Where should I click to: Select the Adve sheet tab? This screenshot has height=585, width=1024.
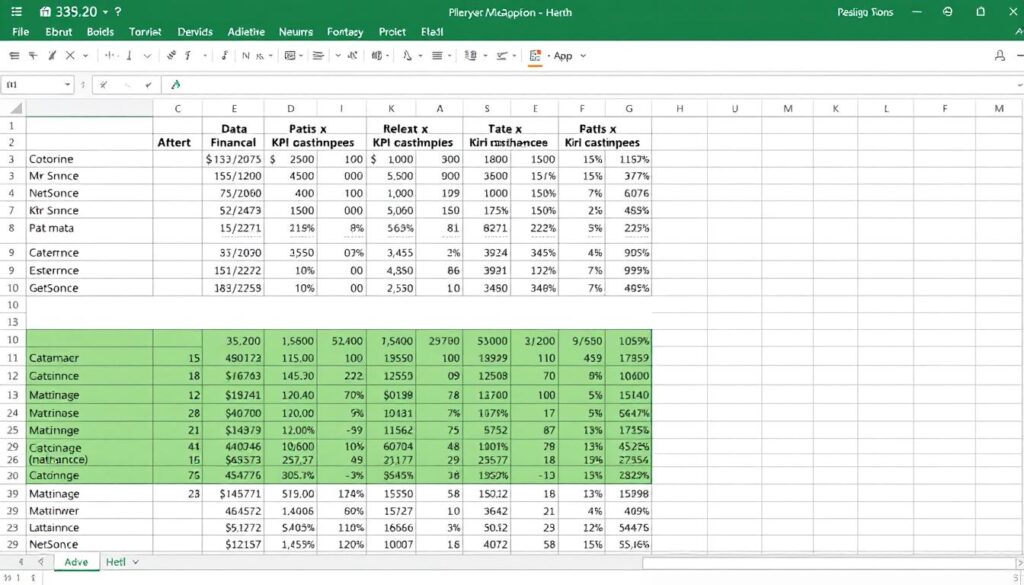click(76, 562)
